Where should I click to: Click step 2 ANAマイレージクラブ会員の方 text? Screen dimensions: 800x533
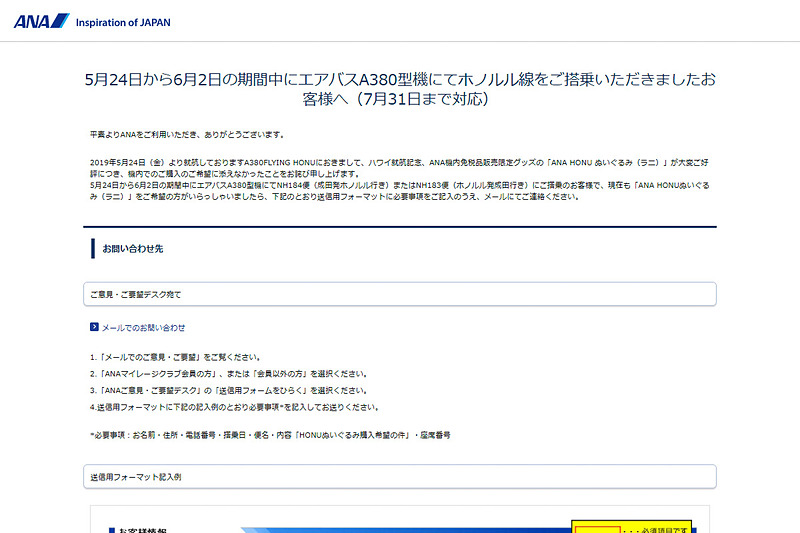tap(229, 374)
